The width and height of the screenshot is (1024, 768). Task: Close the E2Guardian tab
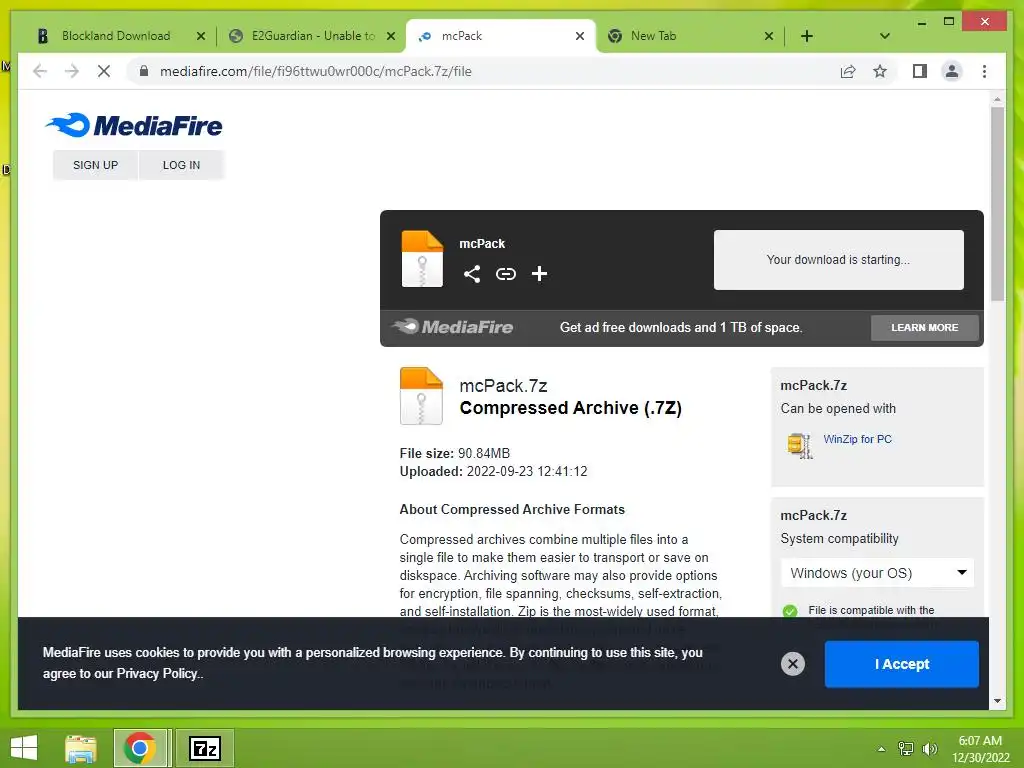click(x=391, y=36)
